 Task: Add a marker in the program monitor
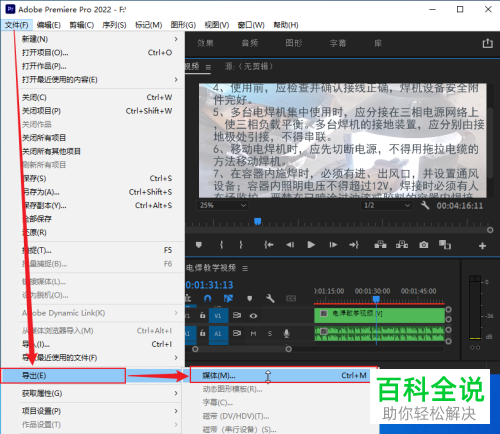pos(199,245)
